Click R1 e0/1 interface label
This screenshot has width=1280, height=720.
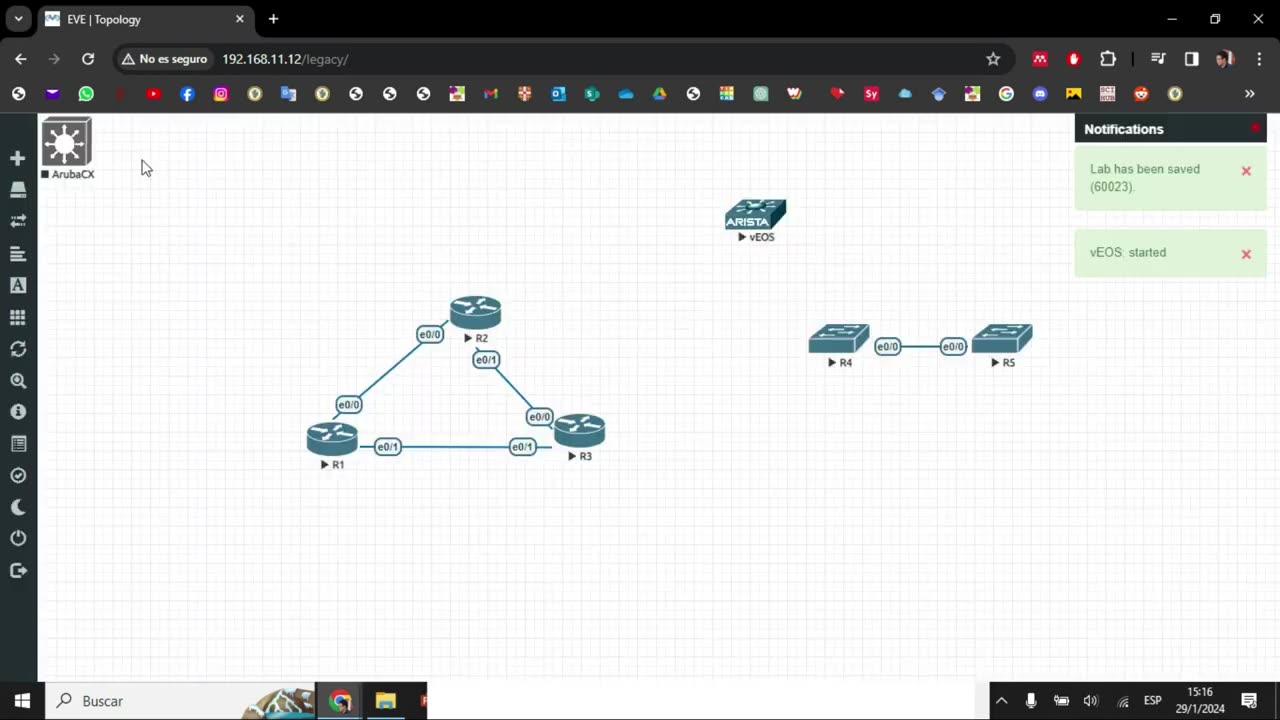tap(388, 447)
